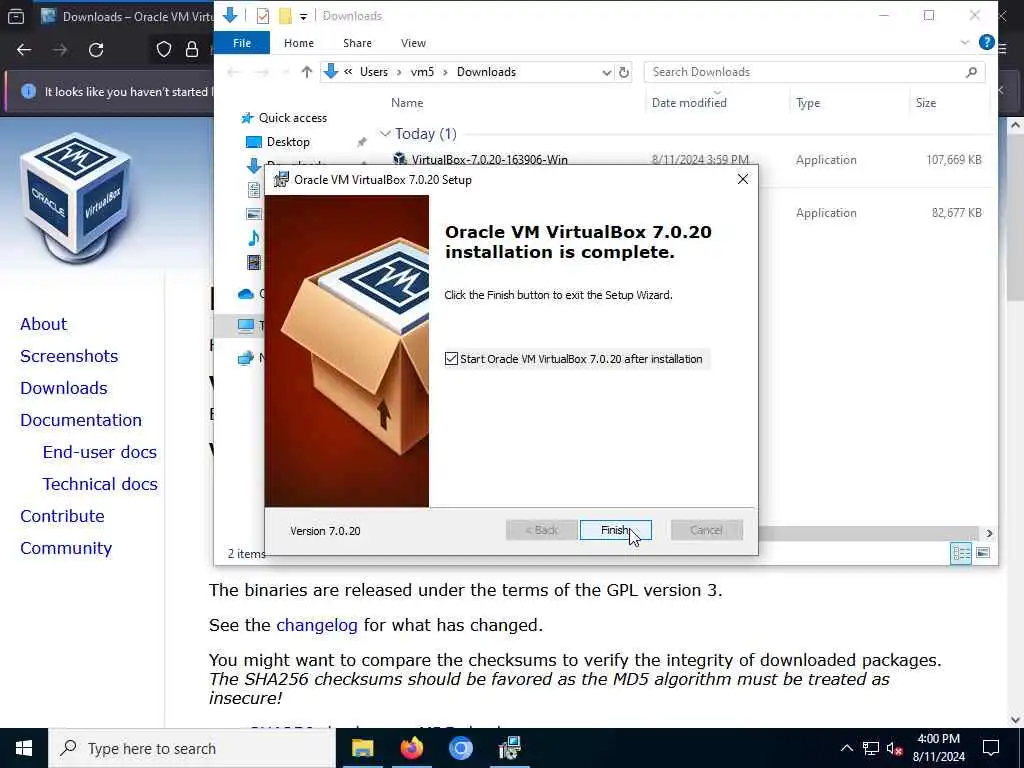This screenshot has height=768, width=1024.
Task: Select the Downloads – Oracle VM VirtualBox browser tab
Action: coord(125,16)
